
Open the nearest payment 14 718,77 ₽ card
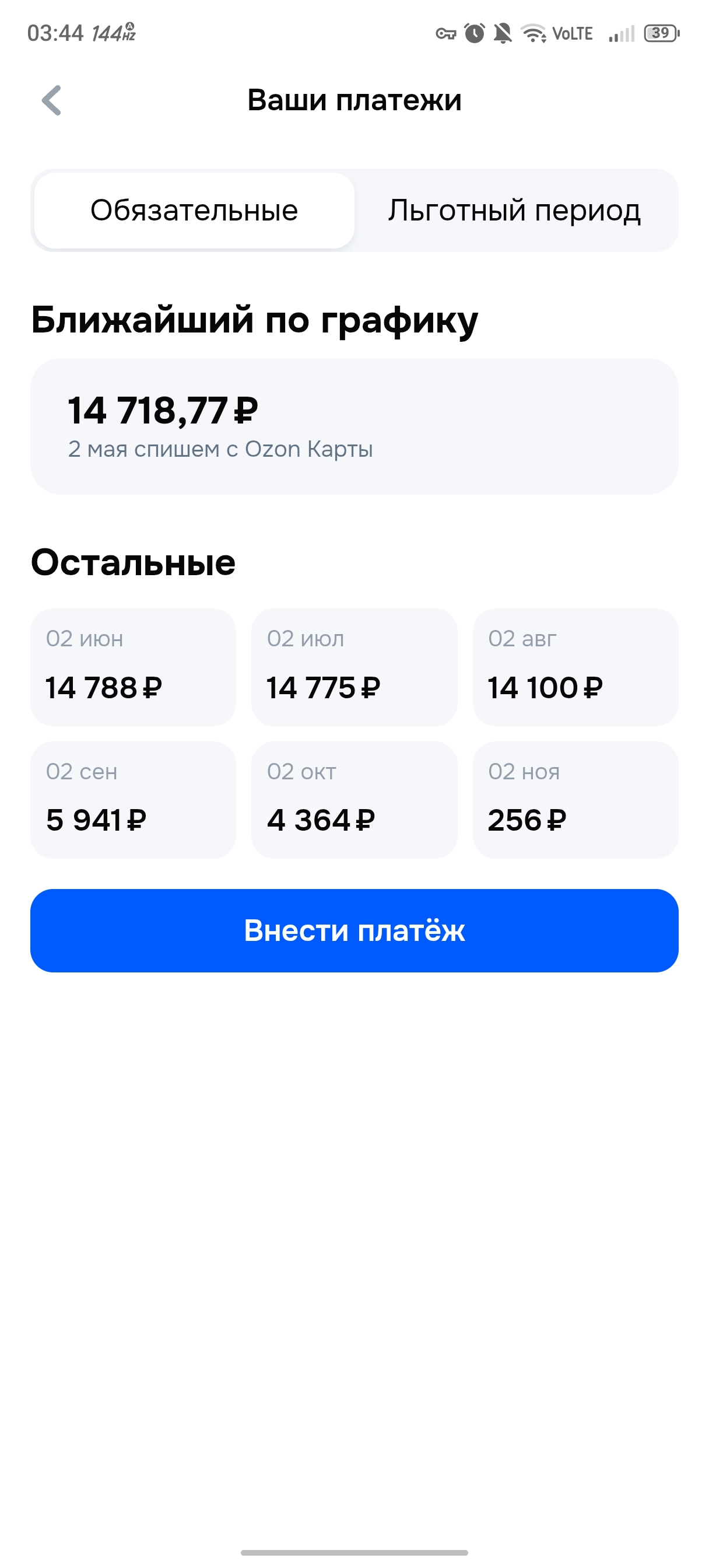(x=354, y=426)
